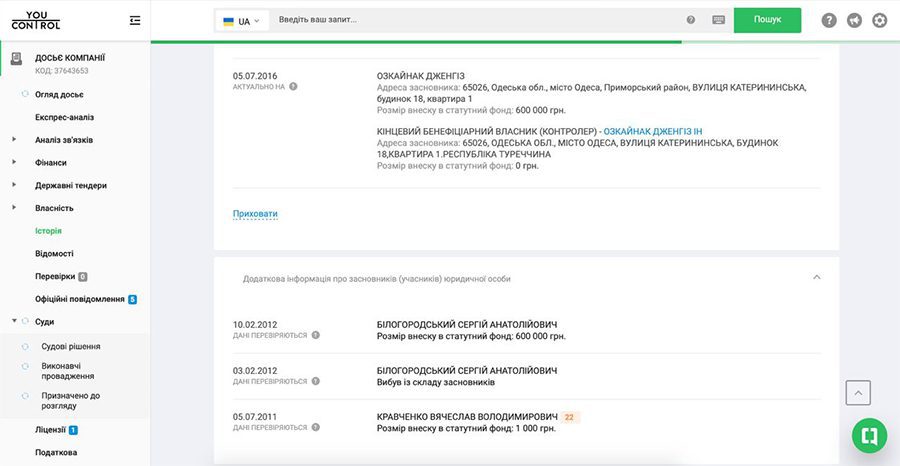The image size is (900, 466).
Task: Click the scroll-to-top arrow button
Action: click(858, 393)
